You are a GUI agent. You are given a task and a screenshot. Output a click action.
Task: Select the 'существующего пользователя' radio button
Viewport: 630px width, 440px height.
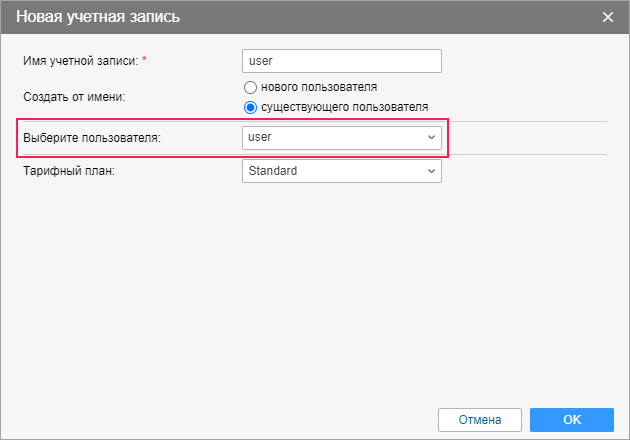(x=251, y=106)
